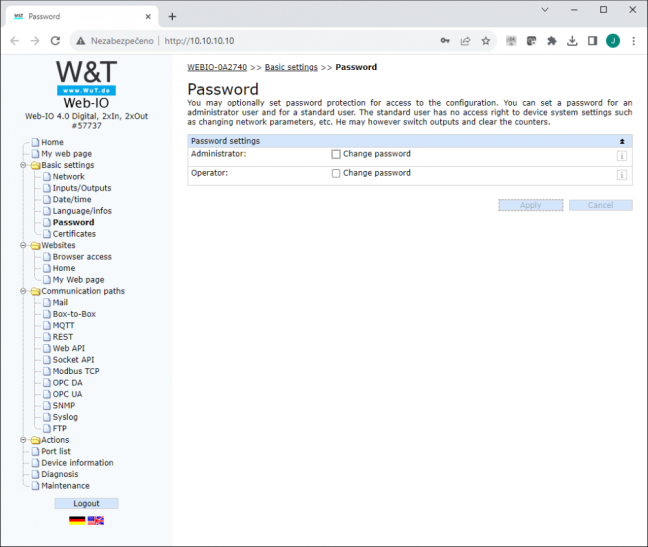648x547 pixels.
Task: Toggle the Chrome side panel icon
Action: [593, 41]
